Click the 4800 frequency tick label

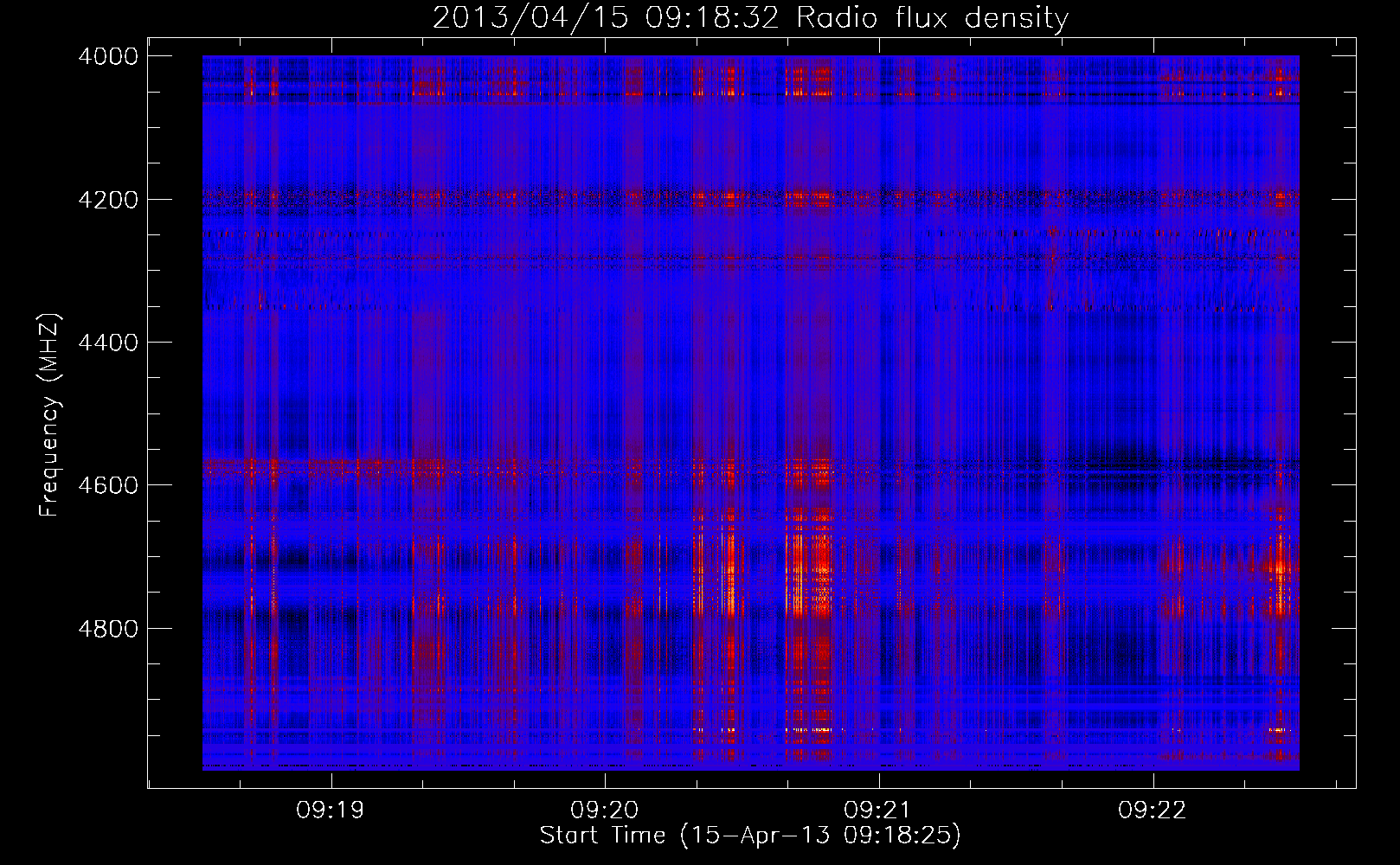tap(108, 629)
